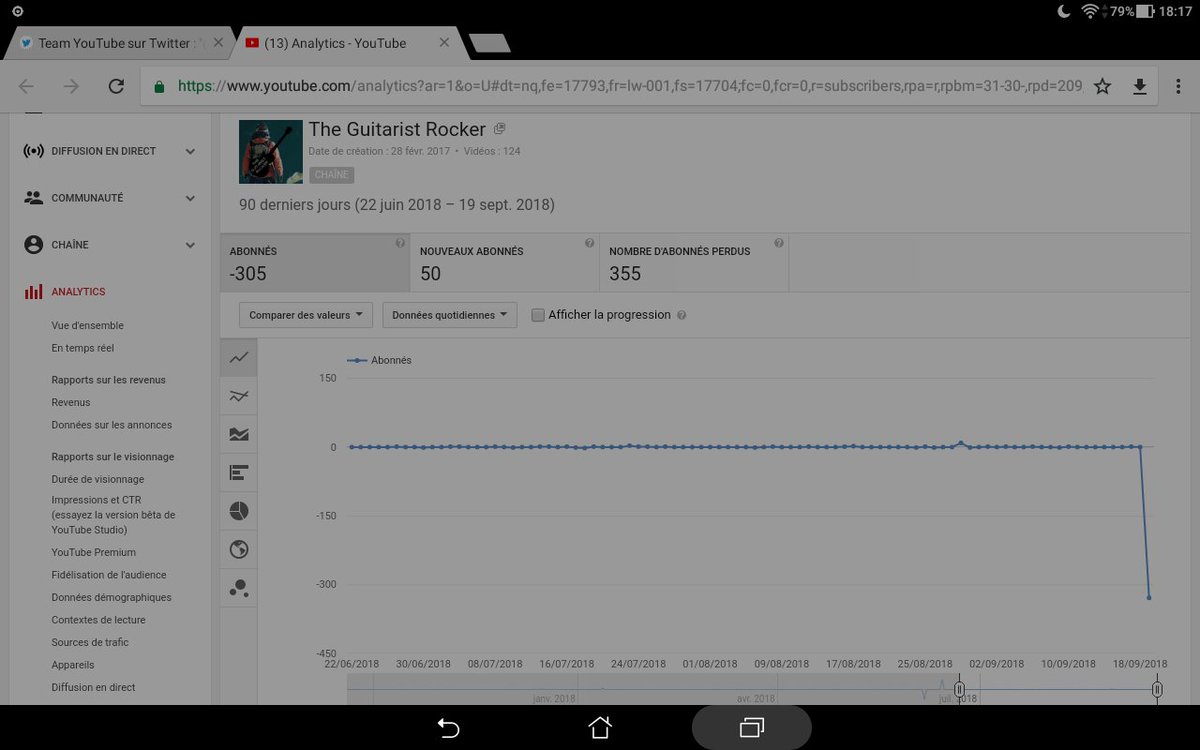
Task: Open Fidélisation de l'audience report
Action: pyautogui.click(x=109, y=575)
